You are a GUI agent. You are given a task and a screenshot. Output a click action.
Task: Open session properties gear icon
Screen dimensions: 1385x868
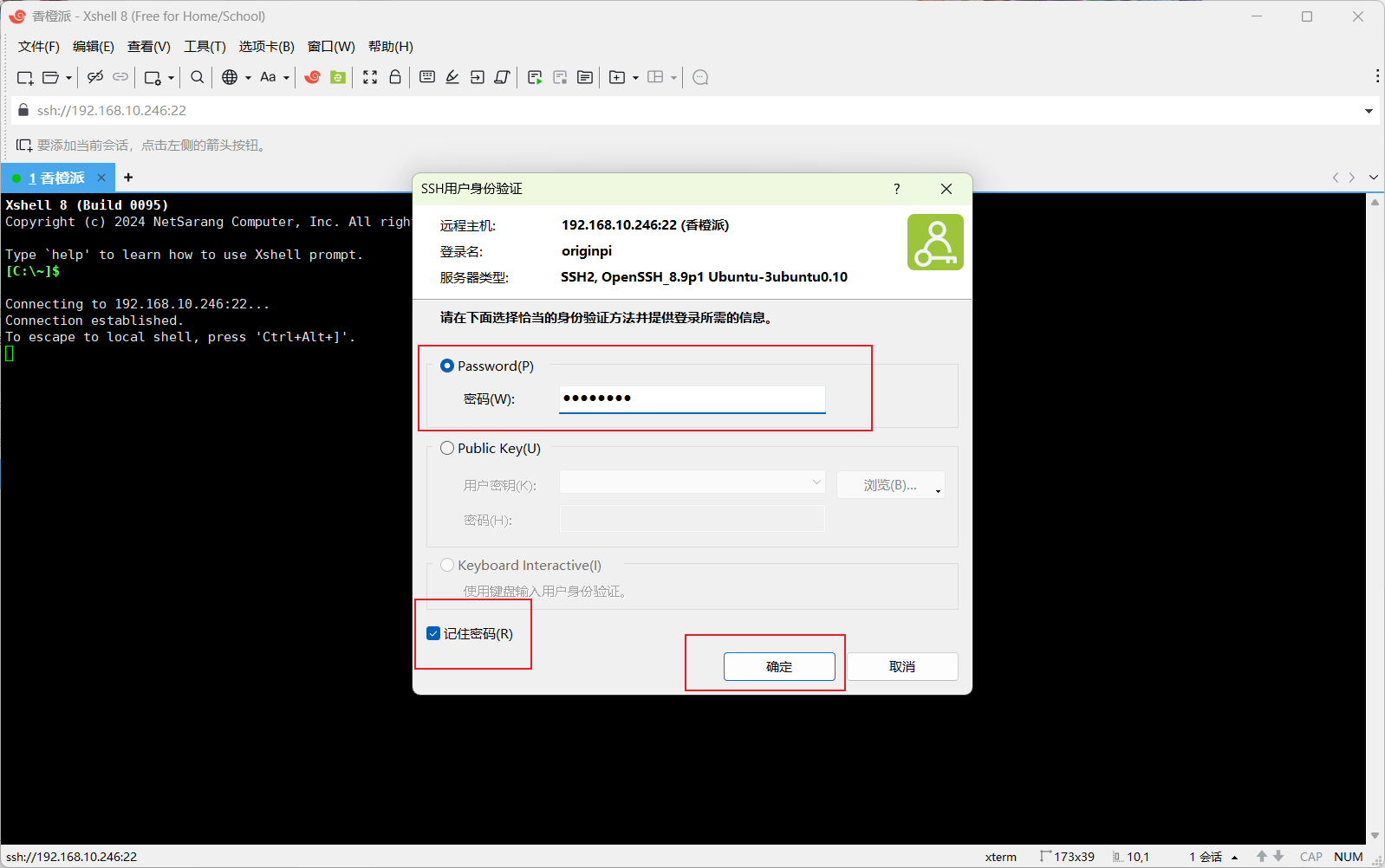(153, 77)
